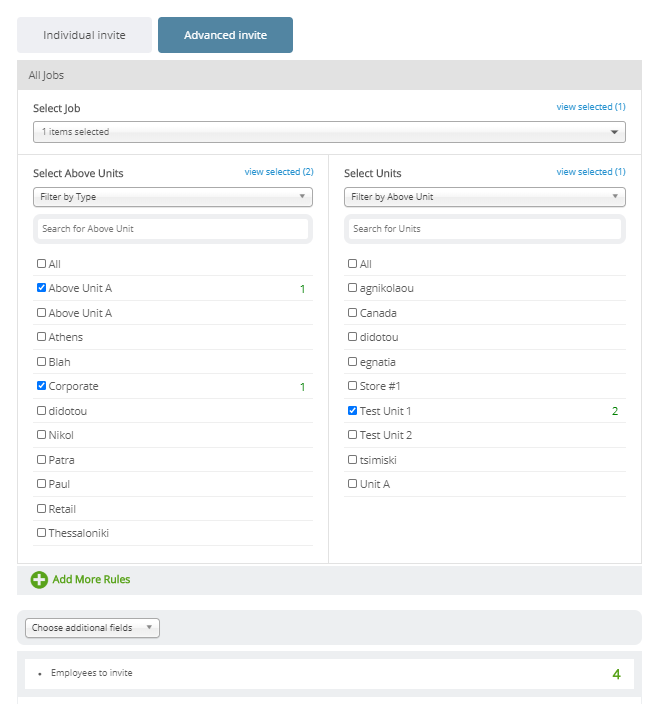Open the Filter by Above Unit dropdown

pyautogui.click(x=485, y=197)
